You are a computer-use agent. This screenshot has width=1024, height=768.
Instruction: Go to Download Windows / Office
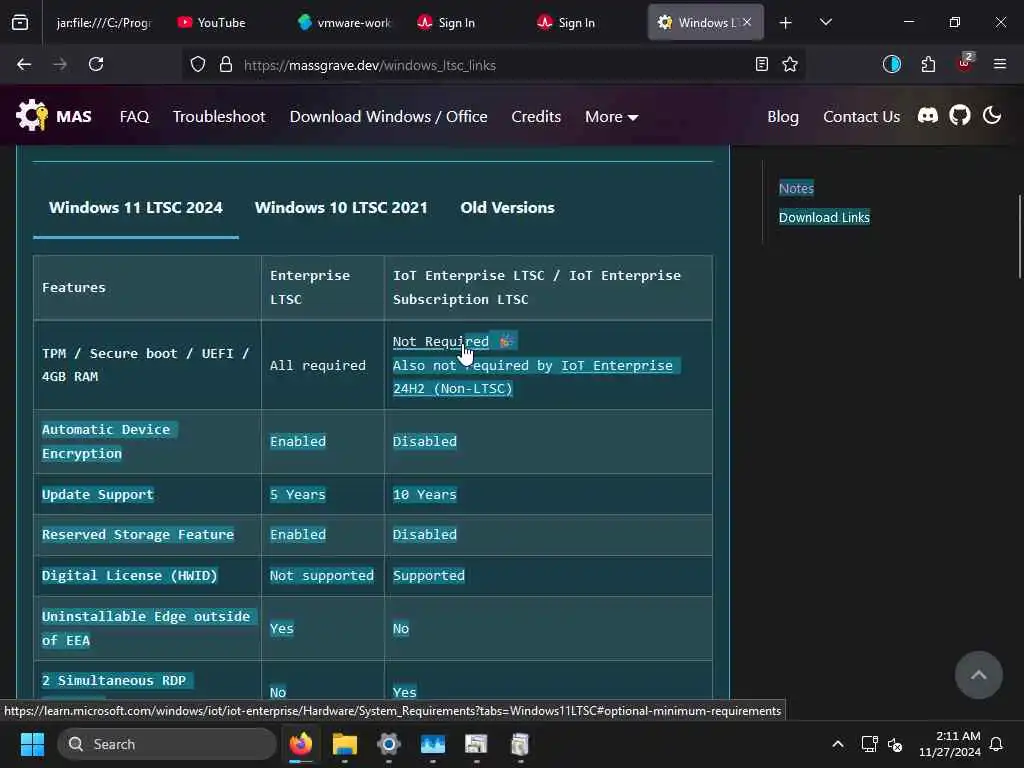(389, 116)
